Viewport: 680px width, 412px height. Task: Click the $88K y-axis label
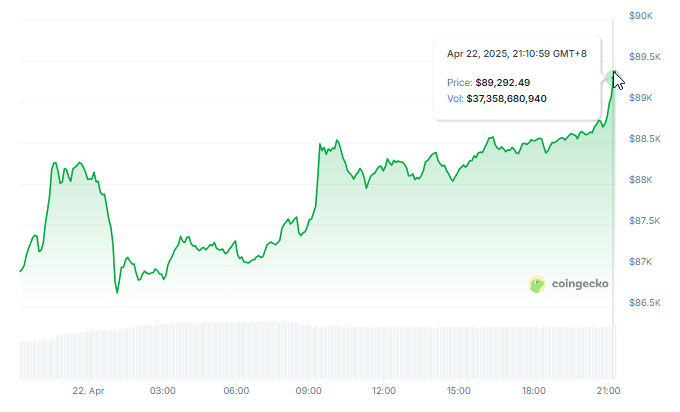(x=640, y=180)
